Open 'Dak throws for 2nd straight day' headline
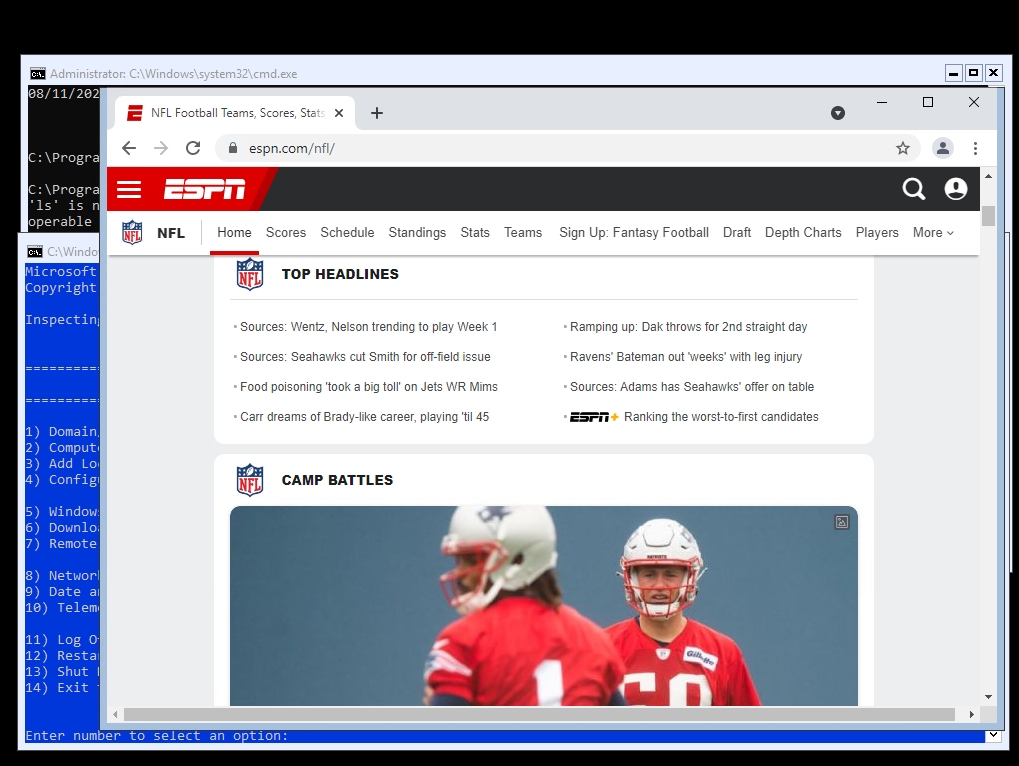The width and height of the screenshot is (1019, 766). (688, 327)
